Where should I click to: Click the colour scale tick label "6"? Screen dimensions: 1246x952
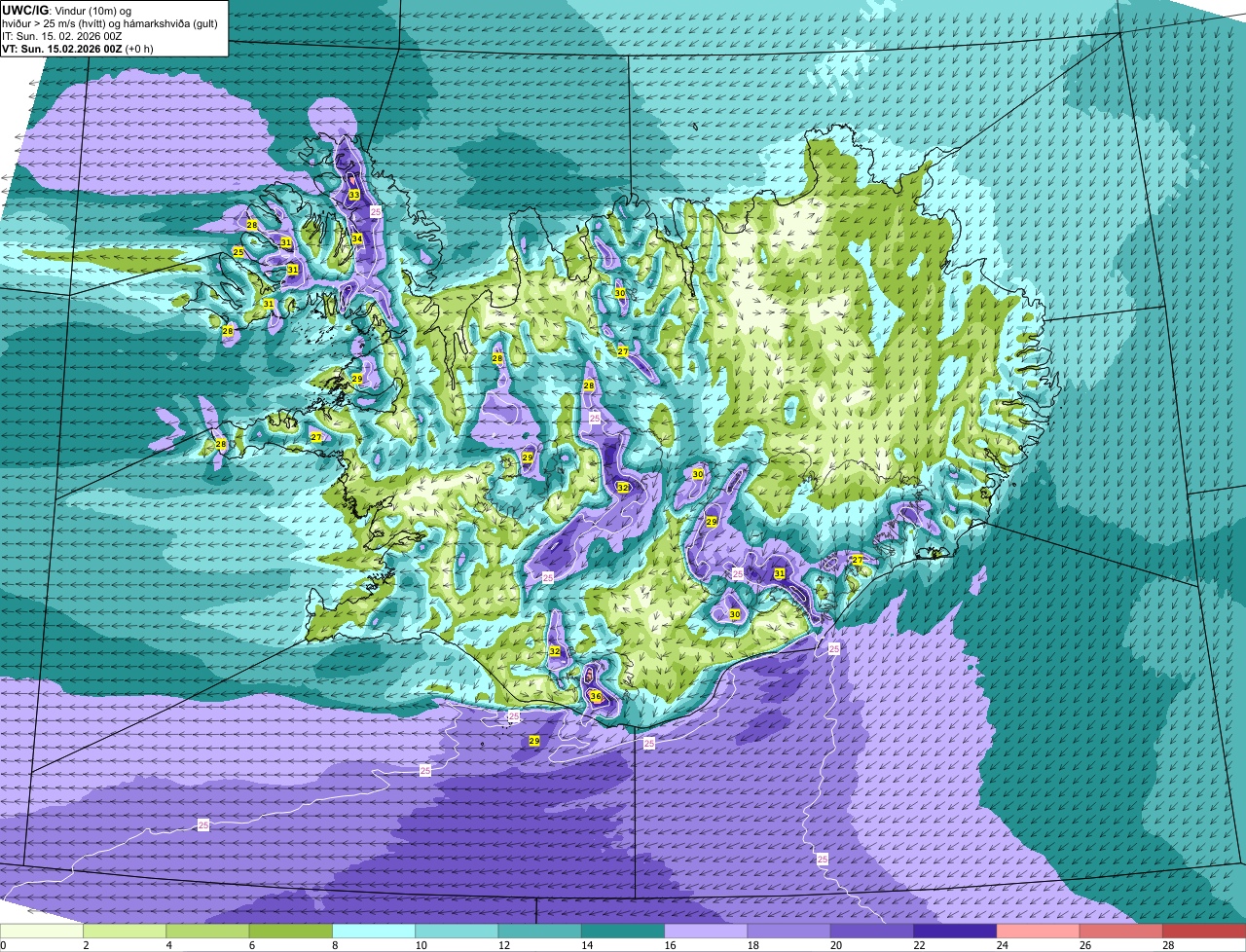pos(251,945)
